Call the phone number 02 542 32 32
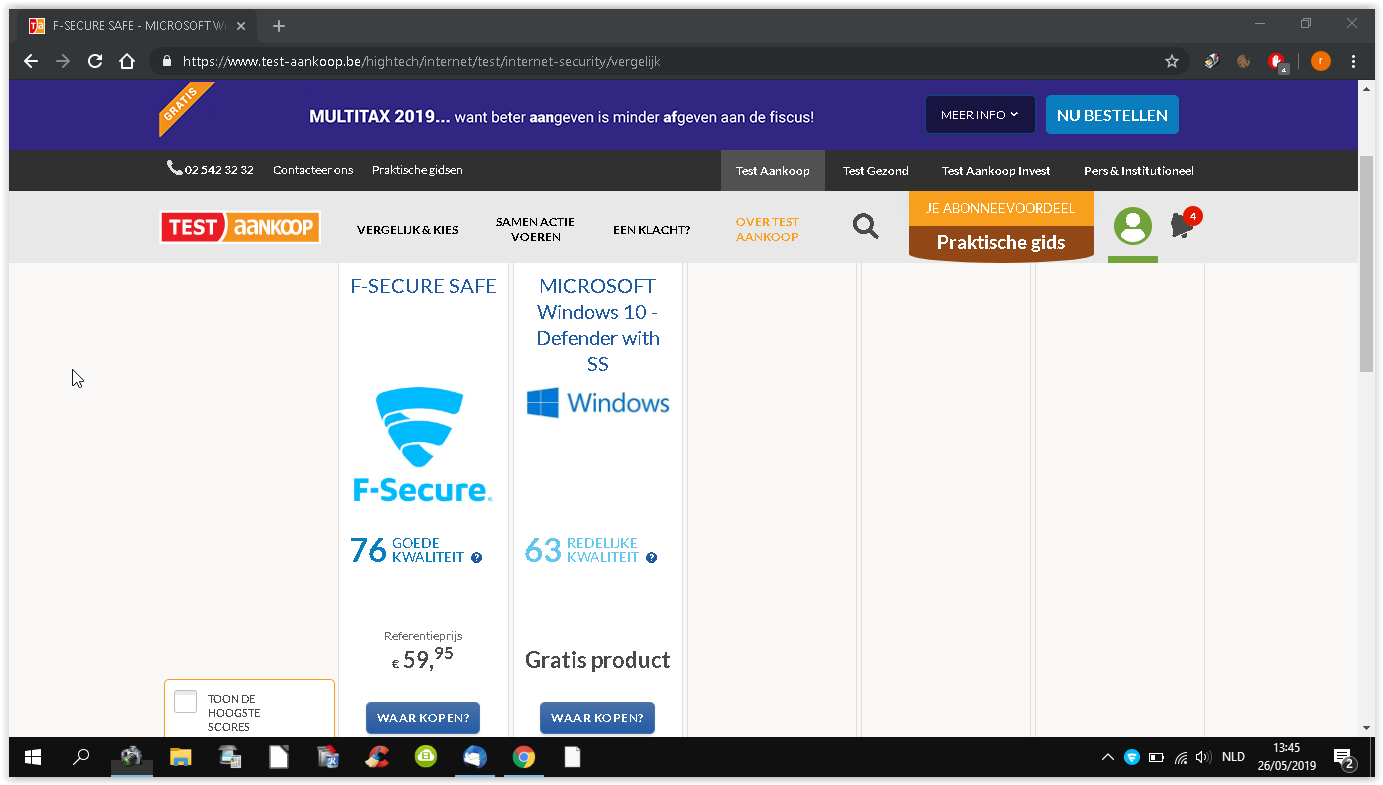 pos(210,170)
